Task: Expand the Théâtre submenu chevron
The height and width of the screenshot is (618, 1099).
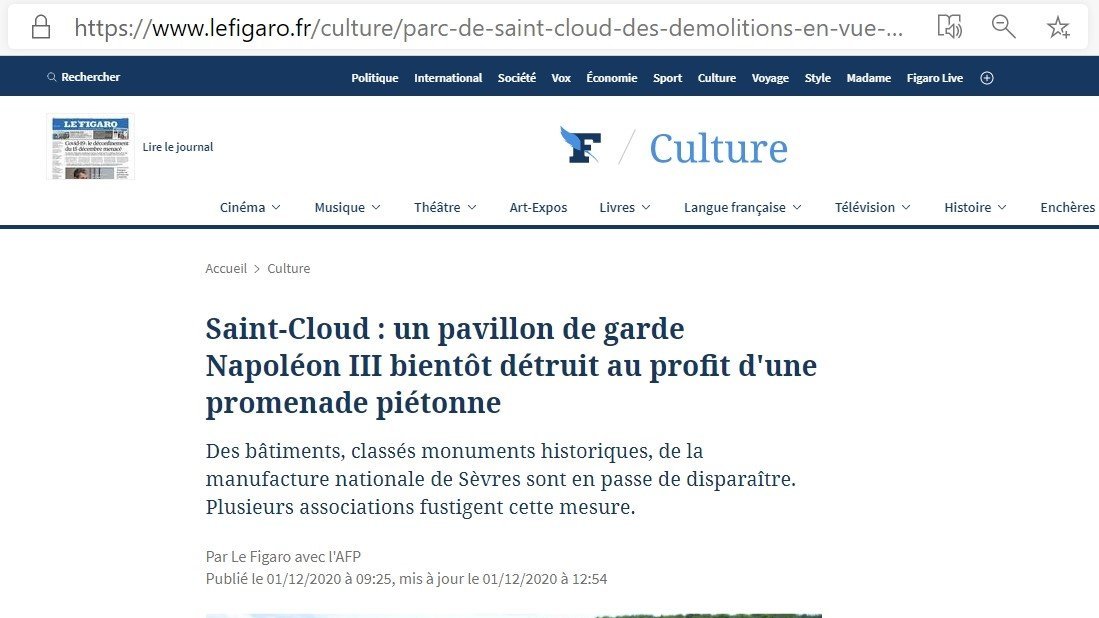Action: 472,207
